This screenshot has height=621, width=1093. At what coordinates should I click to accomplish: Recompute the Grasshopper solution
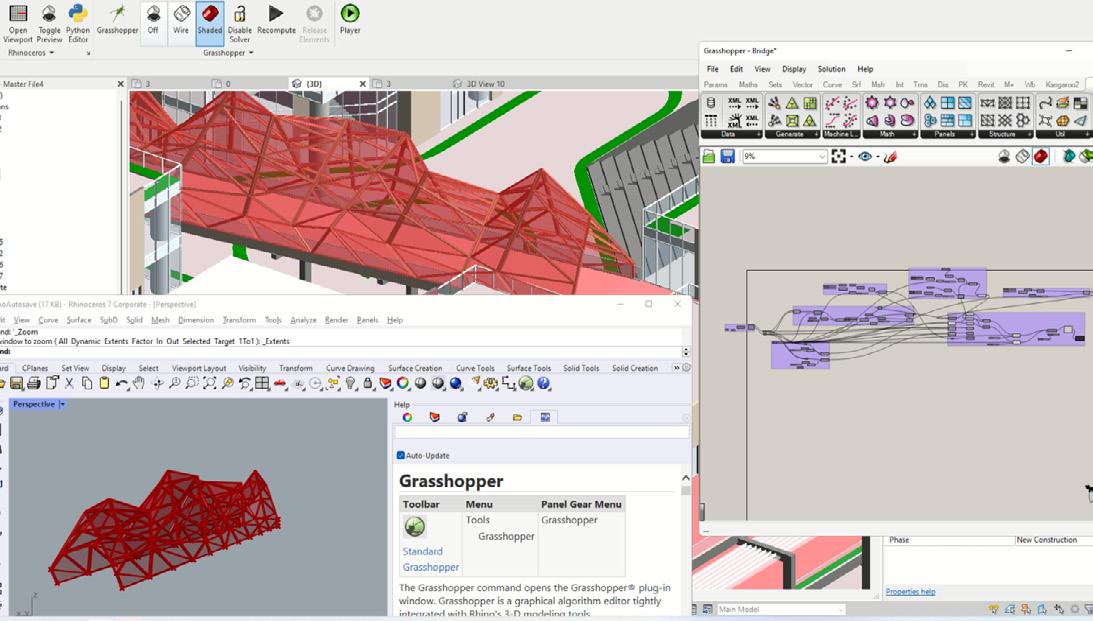[x=276, y=20]
